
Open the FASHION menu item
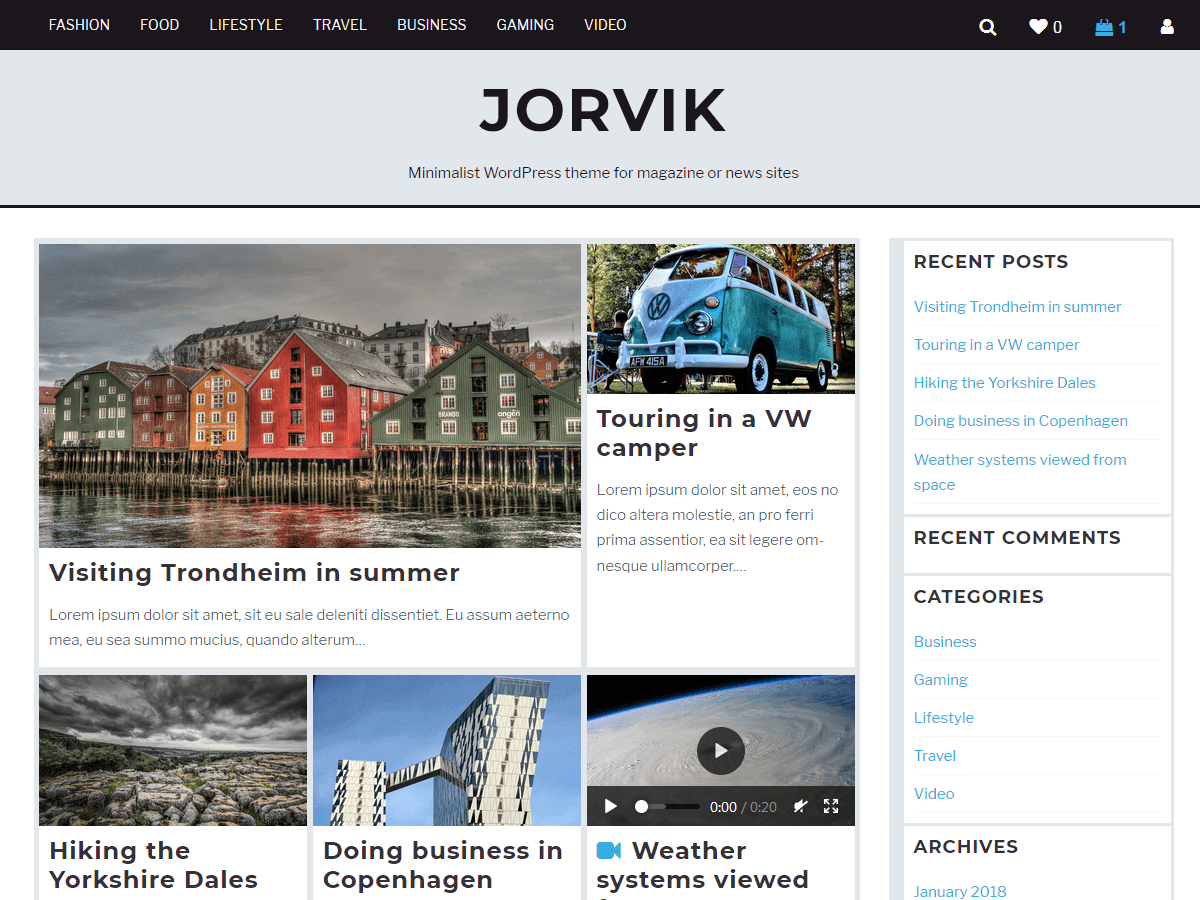[x=79, y=25]
